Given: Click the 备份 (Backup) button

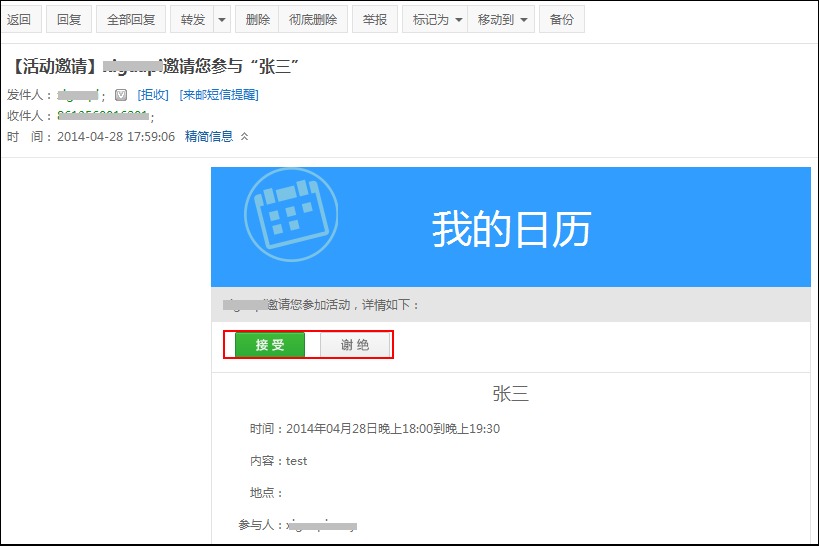Looking at the screenshot, I should [x=562, y=20].
